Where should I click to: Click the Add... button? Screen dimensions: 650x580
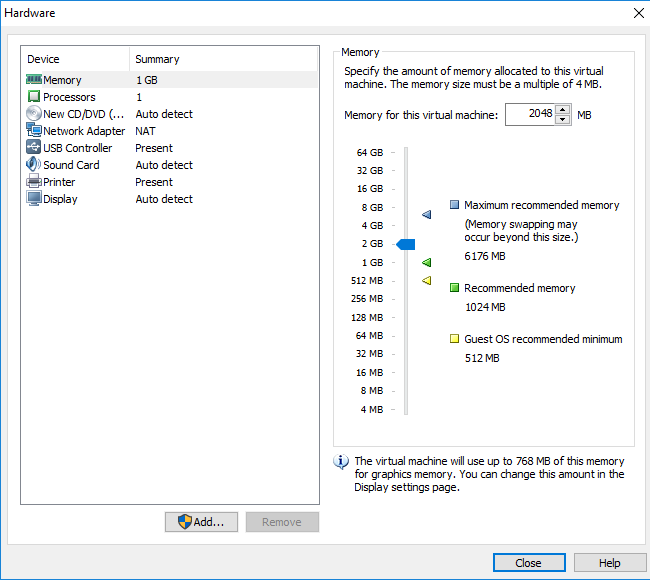pyautogui.click(x=201, y=522)
